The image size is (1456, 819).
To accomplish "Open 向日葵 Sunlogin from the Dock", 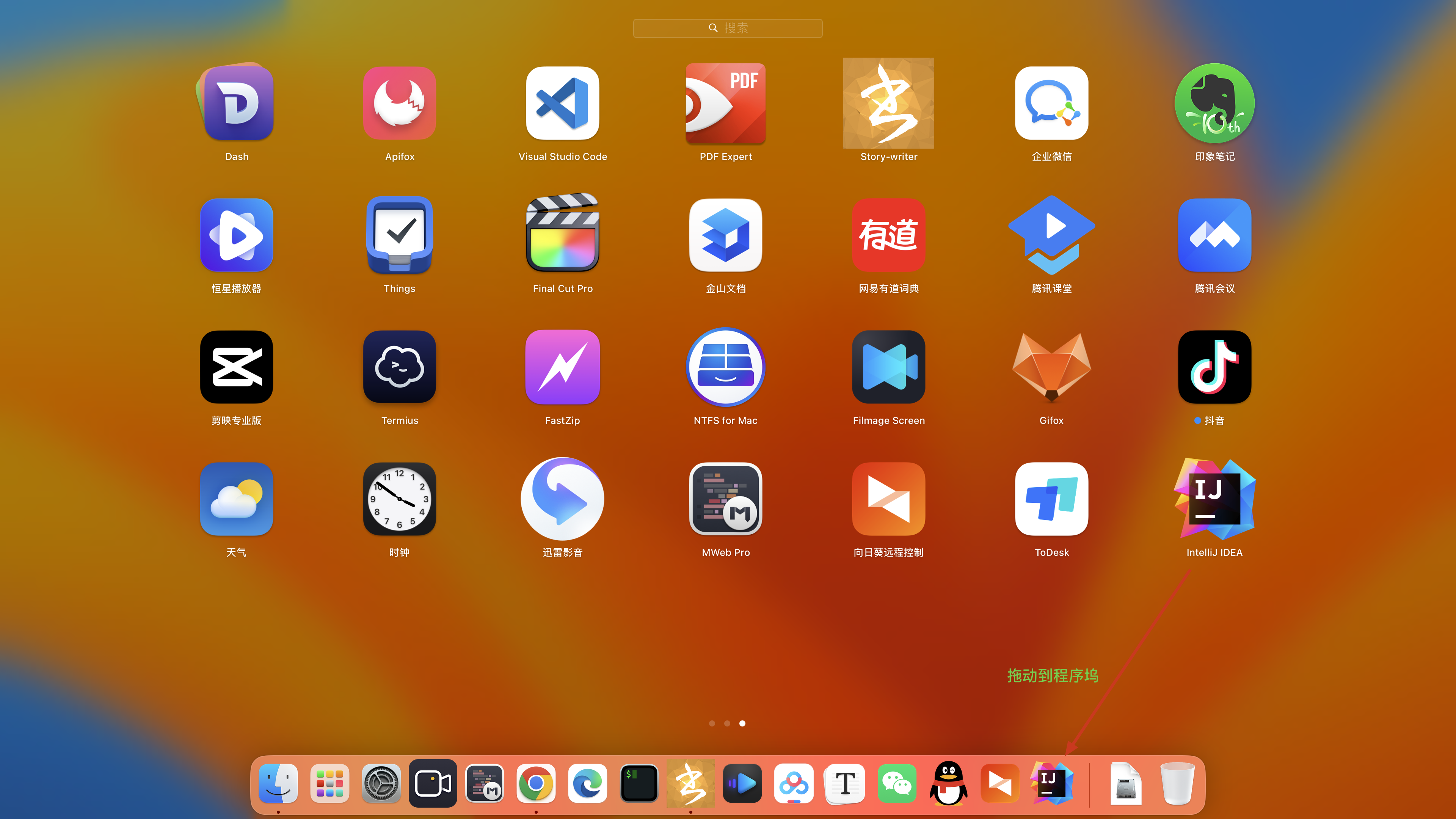I will pos(1000,783).
